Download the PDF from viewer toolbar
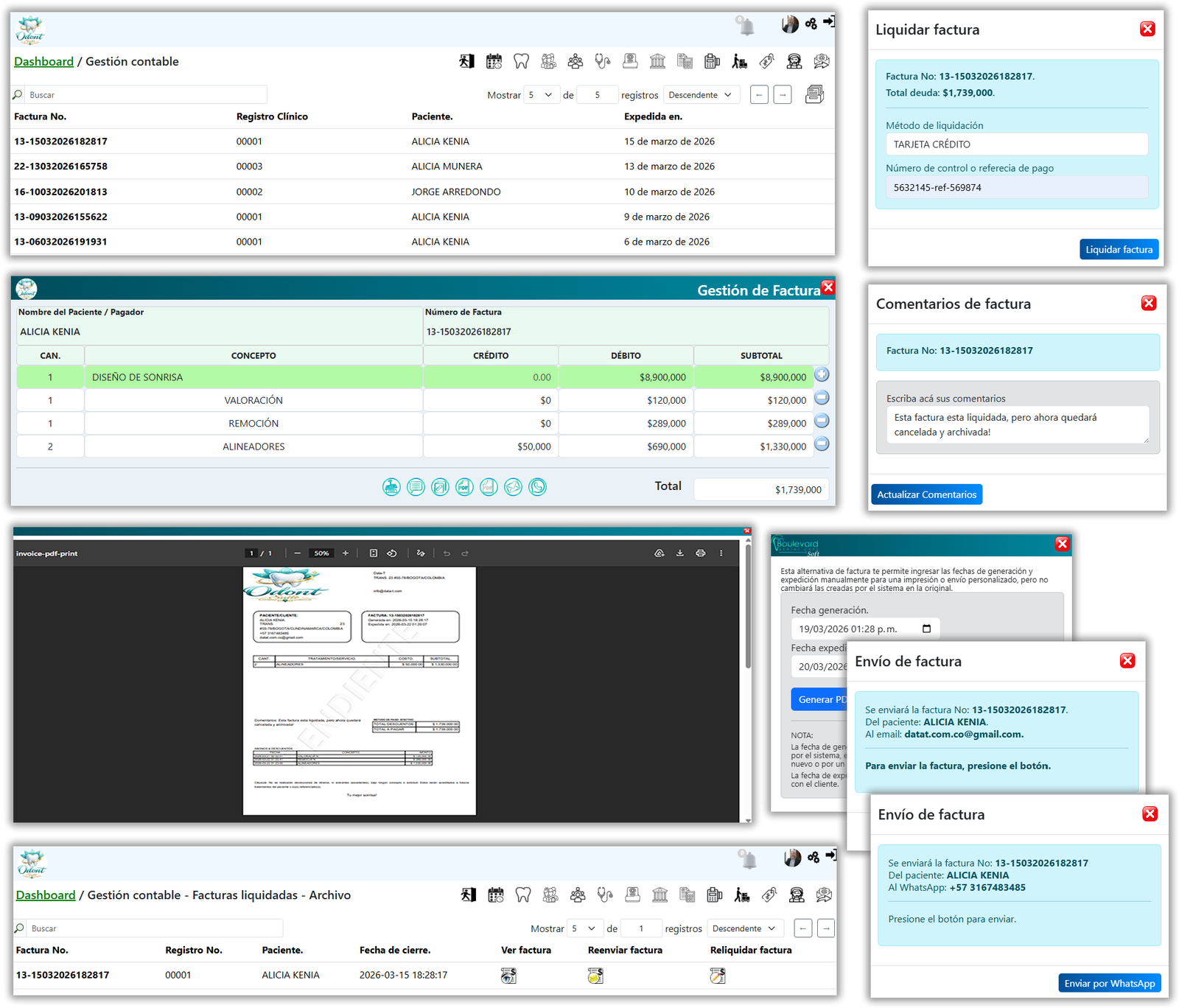This screenshot has width=1179, height=1008. tap(679, 553)
